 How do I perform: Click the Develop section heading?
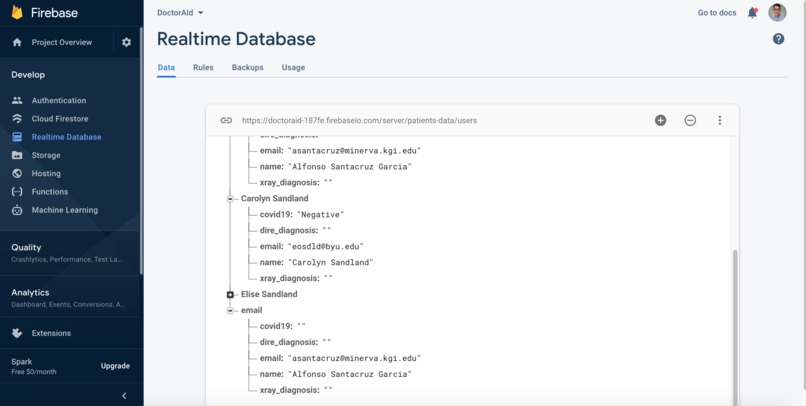point(28,75)
